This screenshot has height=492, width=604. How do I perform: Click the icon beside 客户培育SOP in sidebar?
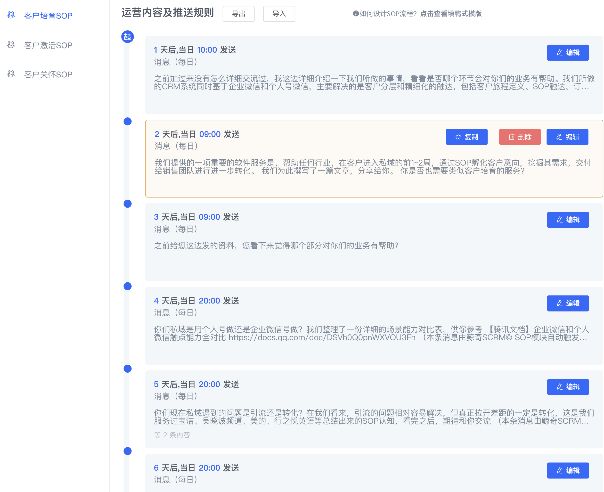pos(11,15)
